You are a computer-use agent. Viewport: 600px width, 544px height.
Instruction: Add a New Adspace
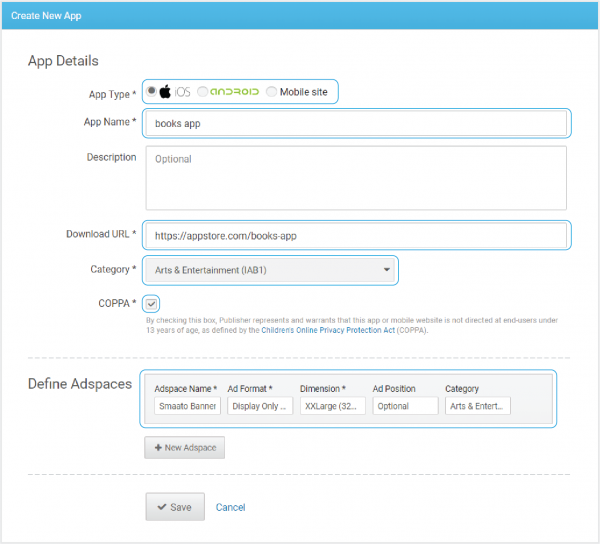[x=184, y=447]
